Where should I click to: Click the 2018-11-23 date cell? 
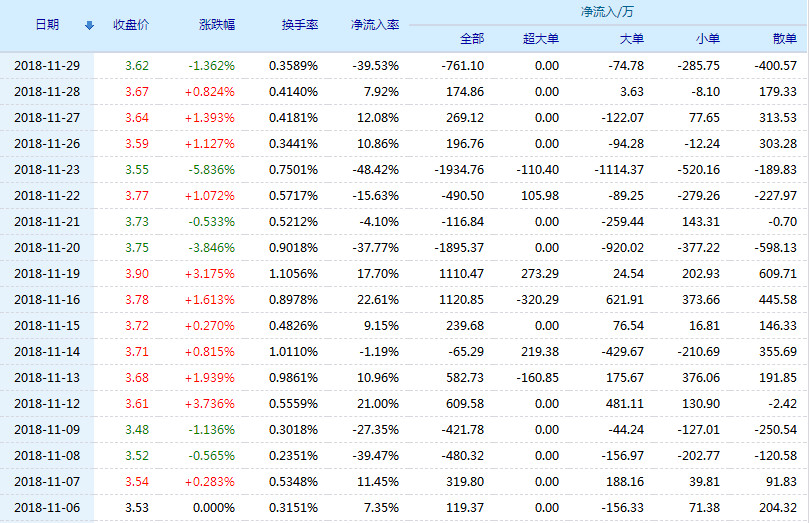click(46, 170)
